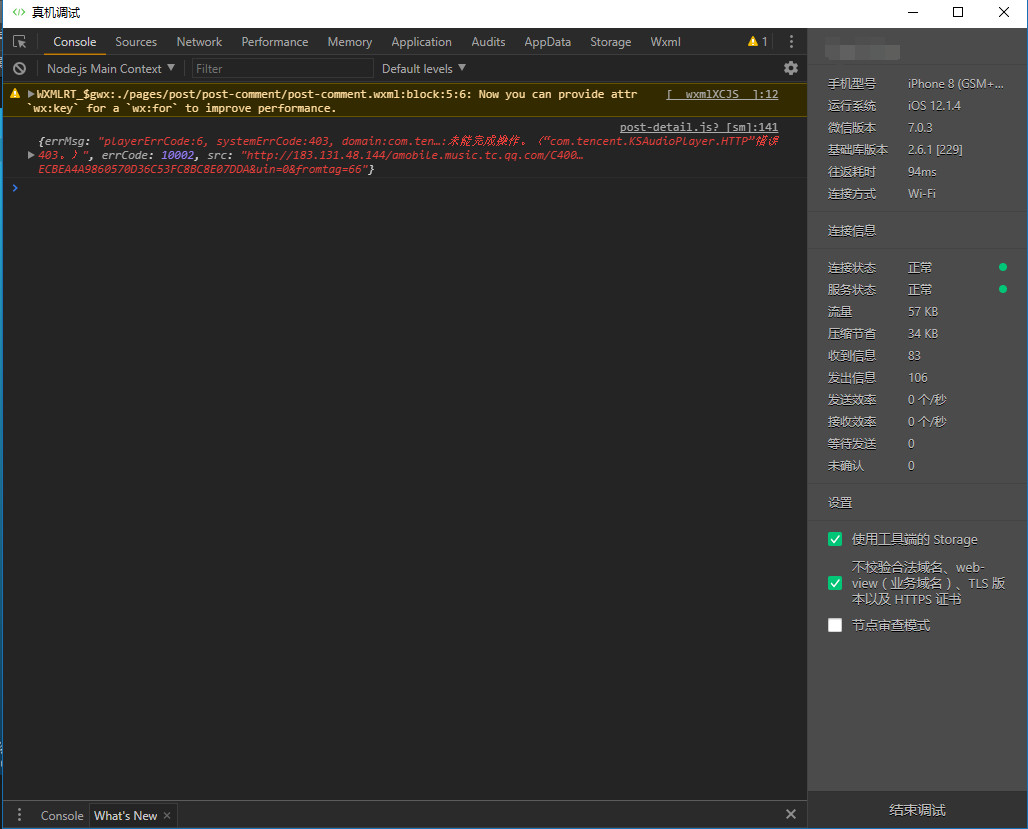Expand the errMsg error object
Image resolution: width=1028 pixels, height=829 pixels.
[32, 155]
